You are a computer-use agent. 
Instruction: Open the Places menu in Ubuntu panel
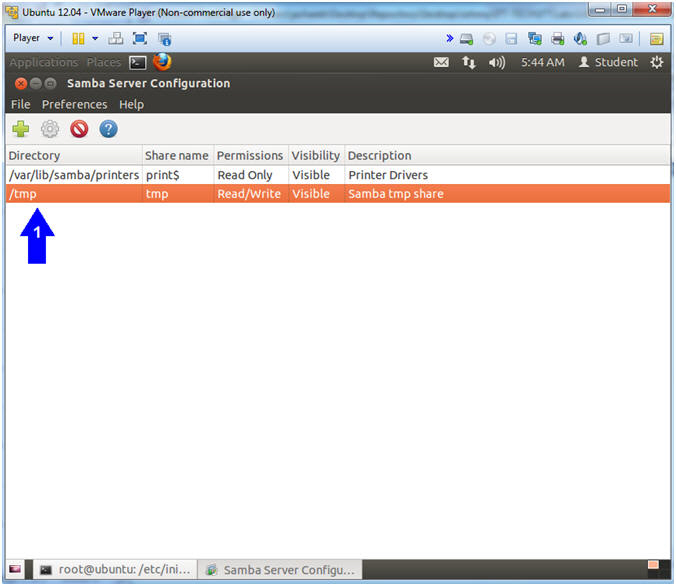(x=104, y=63)
